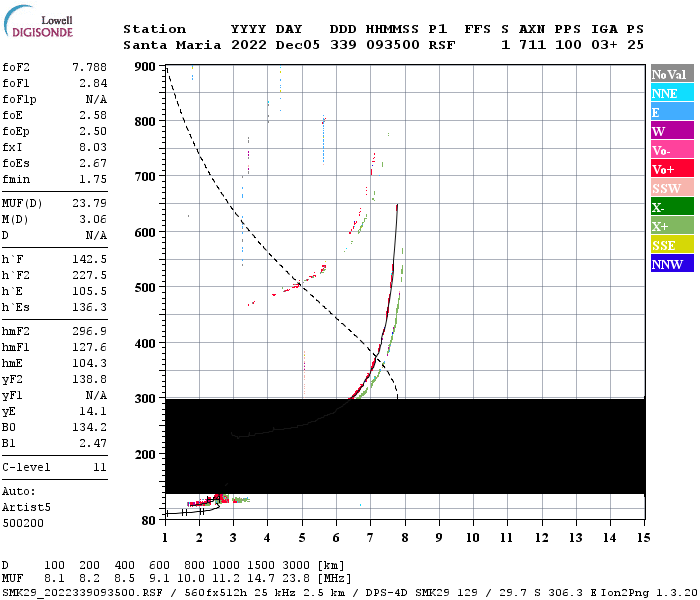This screenshot has width=700, height=600.
Task: Click the h`Es value 136.3
Action: (89, 308)
